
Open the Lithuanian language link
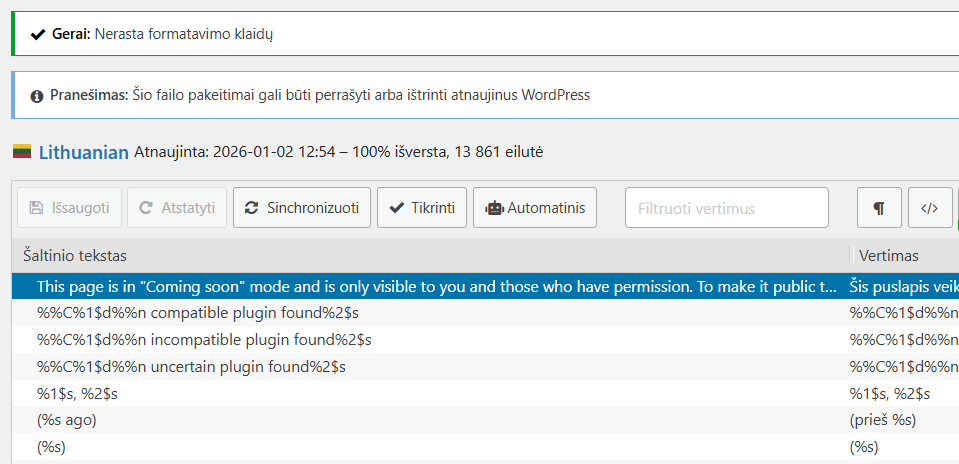[x=84, y=152]
